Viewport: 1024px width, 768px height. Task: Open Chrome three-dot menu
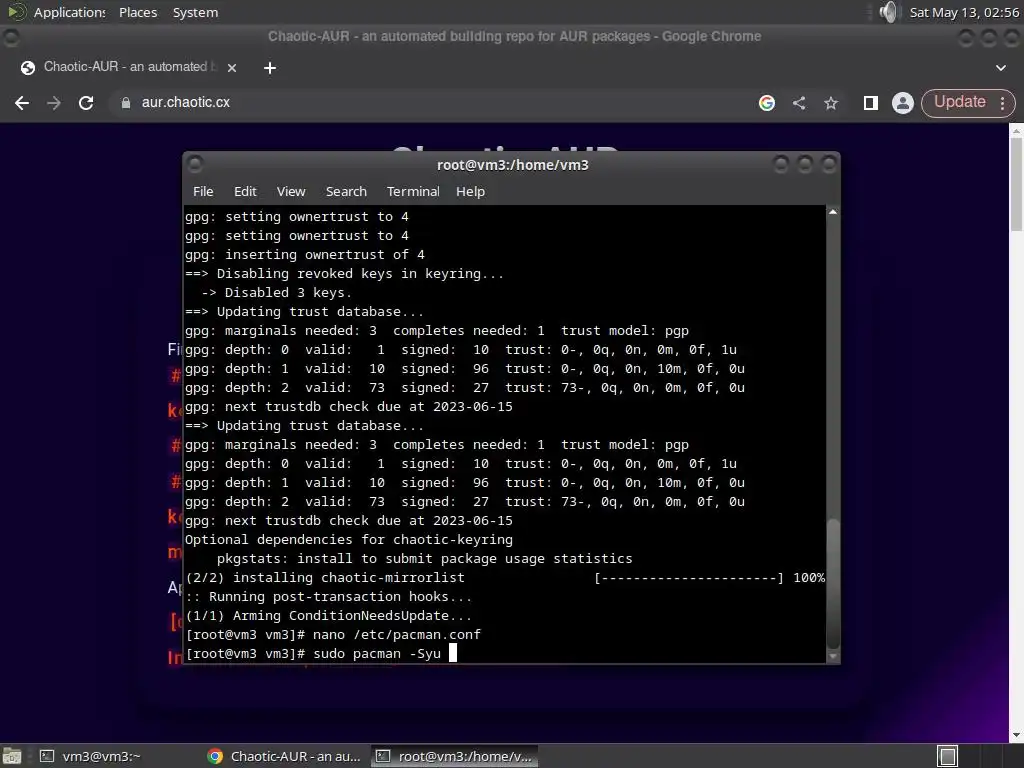click(1002, 103)
